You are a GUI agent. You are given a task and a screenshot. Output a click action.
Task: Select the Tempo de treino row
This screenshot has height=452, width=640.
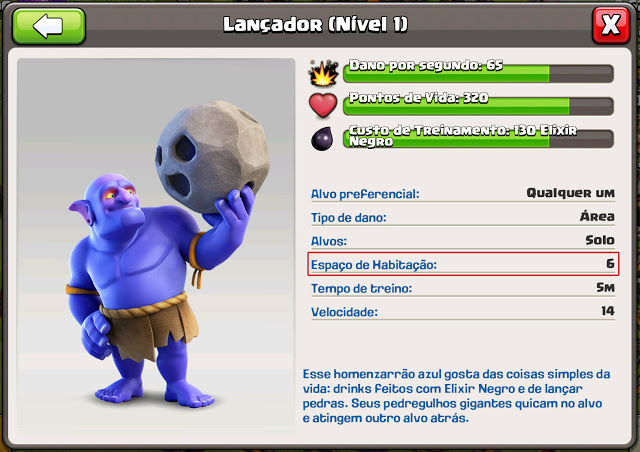point(463,288)
